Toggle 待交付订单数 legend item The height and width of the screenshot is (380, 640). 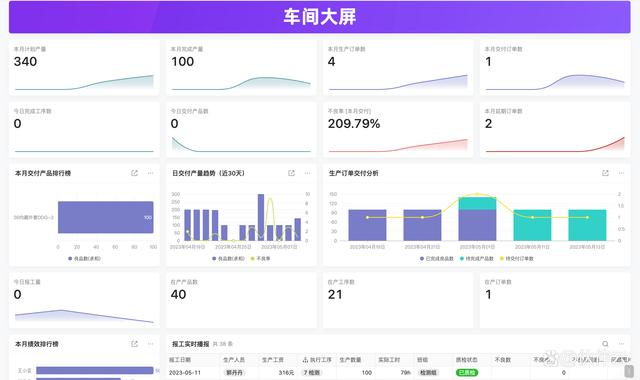pyautogui.click(x=516, y=258)
